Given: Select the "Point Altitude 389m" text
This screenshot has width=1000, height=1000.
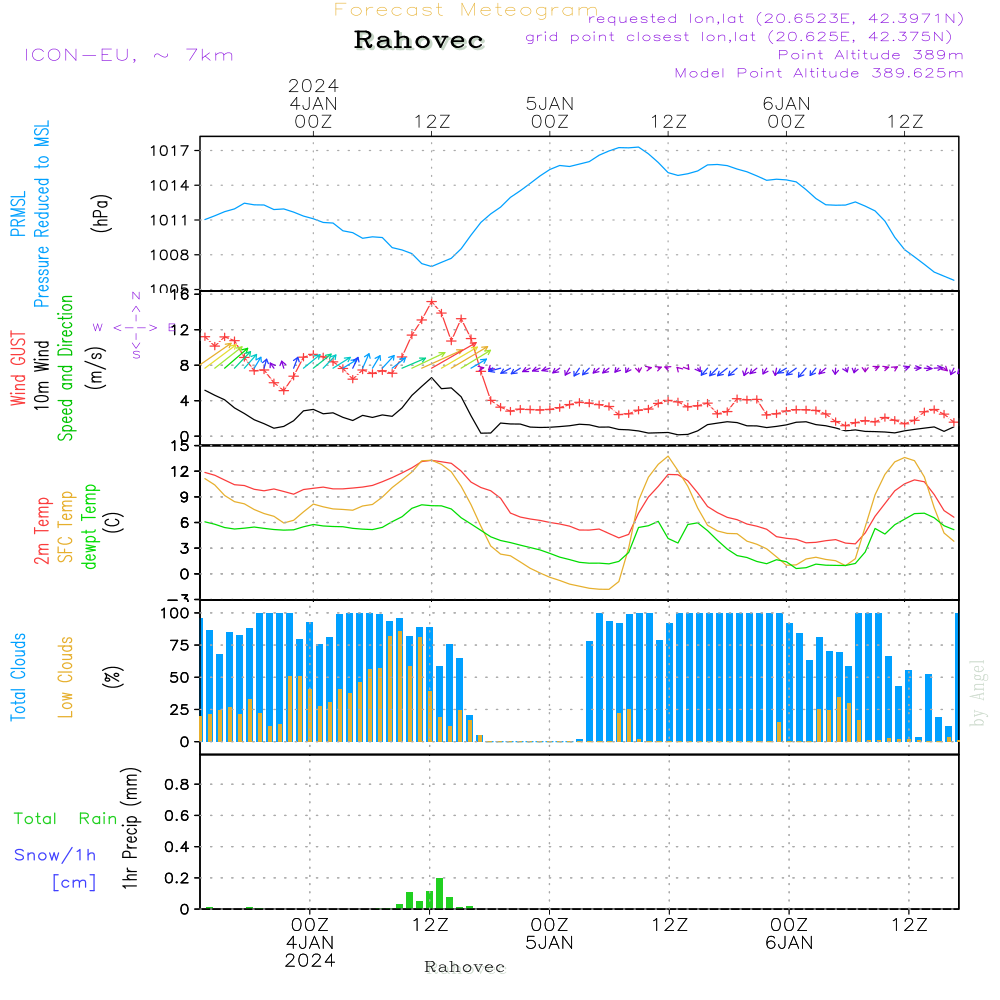Looking at the screenshot, I should 871,55.
